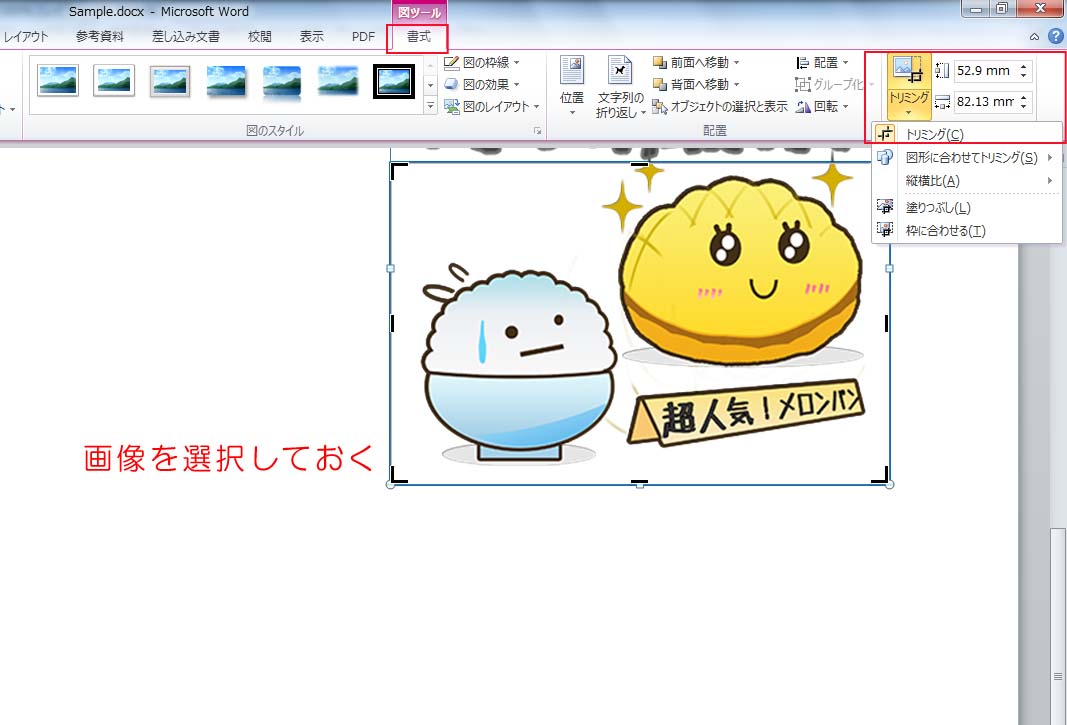Expand the 図の効果 dropdown arrow
Screen dimensions: 1067x725
point(516,84)
